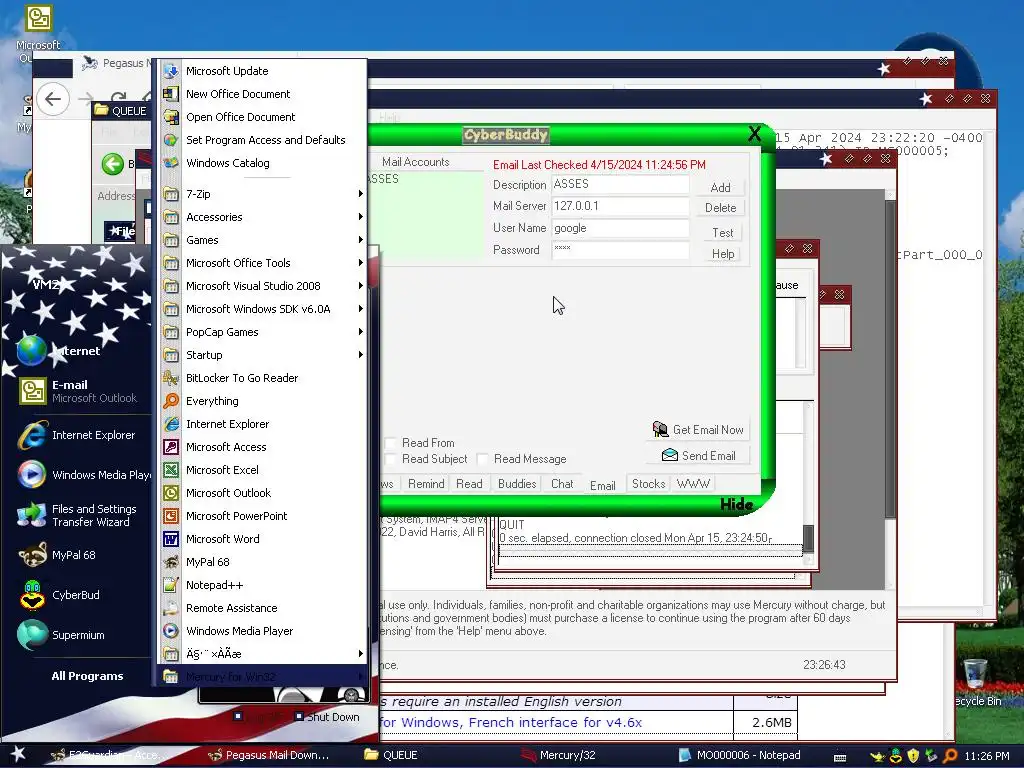Click green back arrow in QUEUE window
Screen dimensions: 1024x768
(113, 163)
